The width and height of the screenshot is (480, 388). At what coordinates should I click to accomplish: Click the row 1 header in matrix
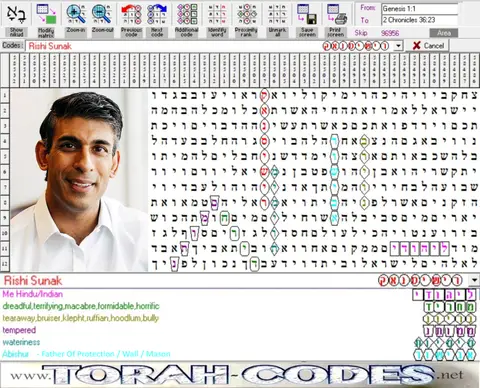point(5,96)
